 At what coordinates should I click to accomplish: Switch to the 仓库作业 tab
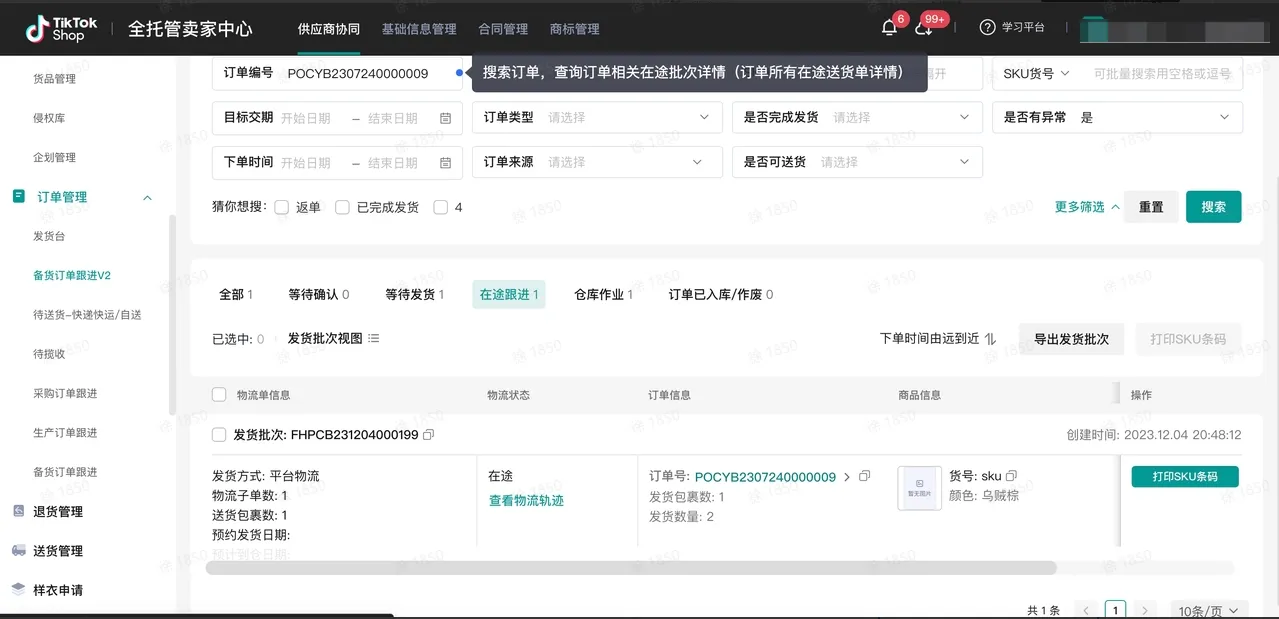pyautogui.click(x=603, y=295)
